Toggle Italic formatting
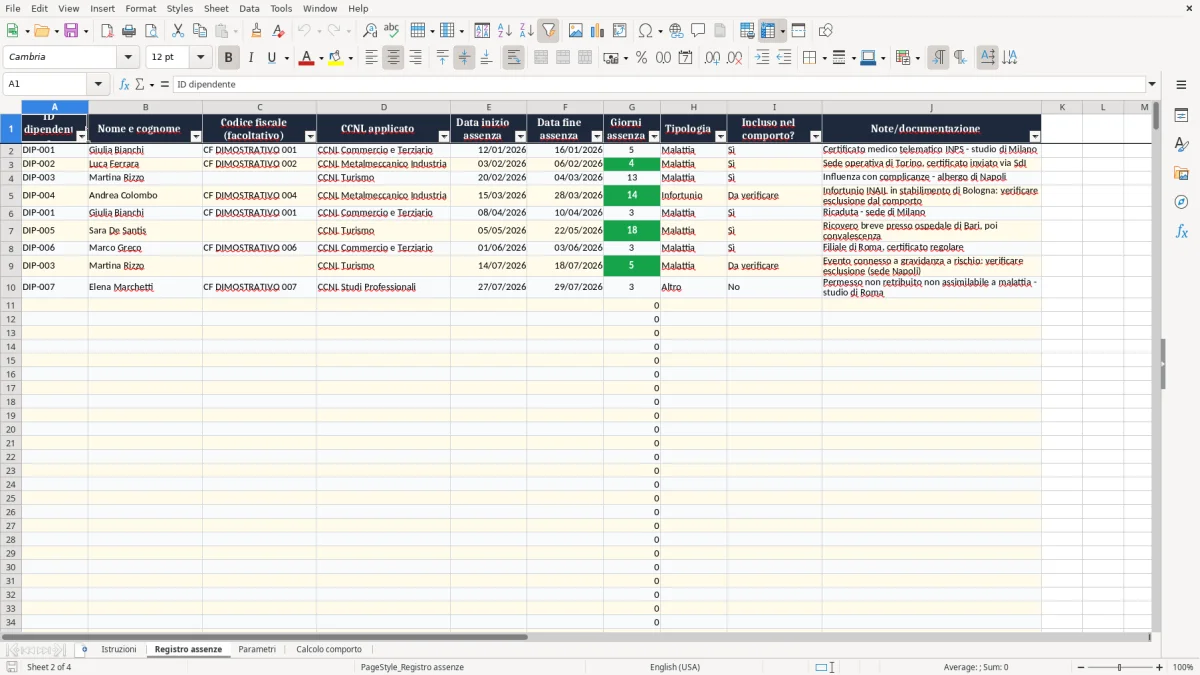 pyautogui.click(x=250, y=58)
